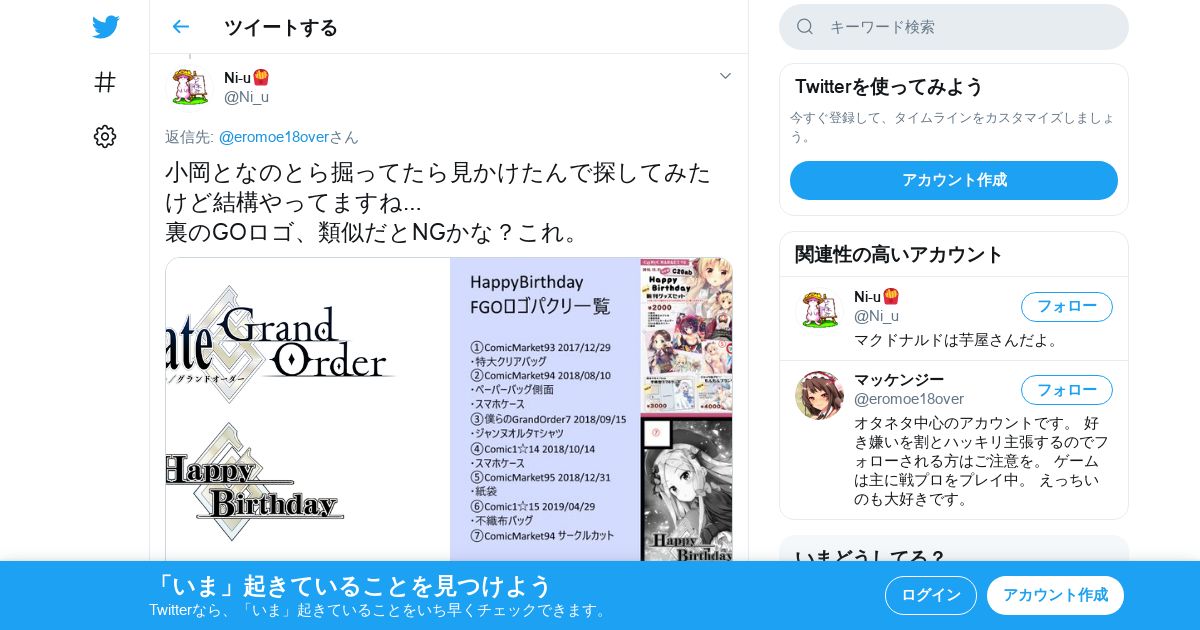The image size is (1200, 630).
Task: Open the @eromoe18over handle in related accounts
Action: (909, 399)
